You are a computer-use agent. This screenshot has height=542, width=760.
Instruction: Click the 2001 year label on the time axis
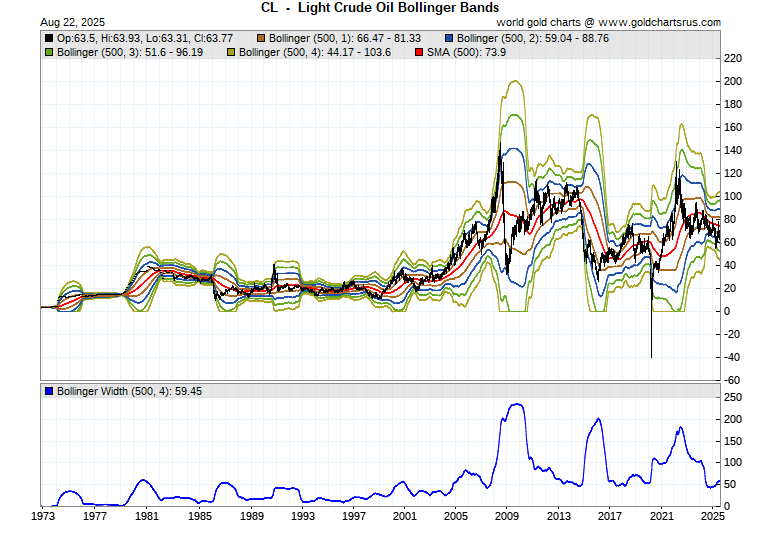pyautogui.click(x=405, y=516)
